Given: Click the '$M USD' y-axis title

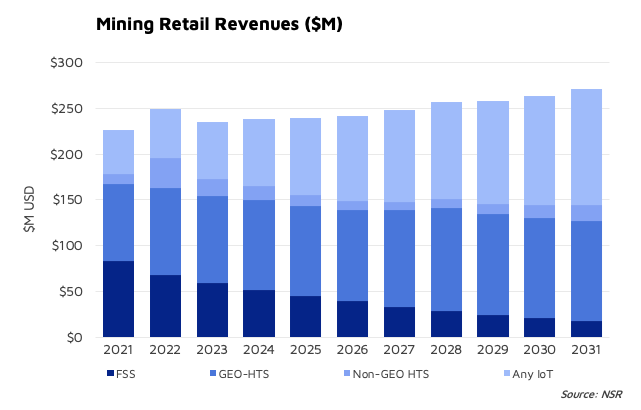Looking at the screenshot, I should 29,209.
